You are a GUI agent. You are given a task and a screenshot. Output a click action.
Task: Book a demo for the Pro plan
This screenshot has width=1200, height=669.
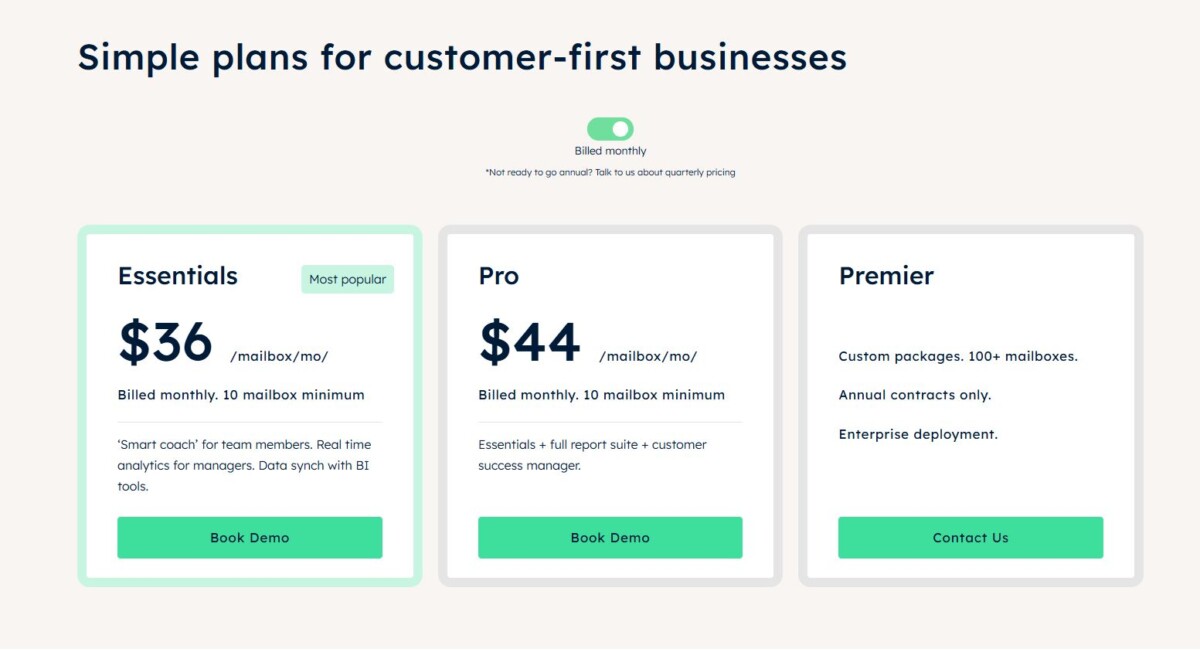610,537
